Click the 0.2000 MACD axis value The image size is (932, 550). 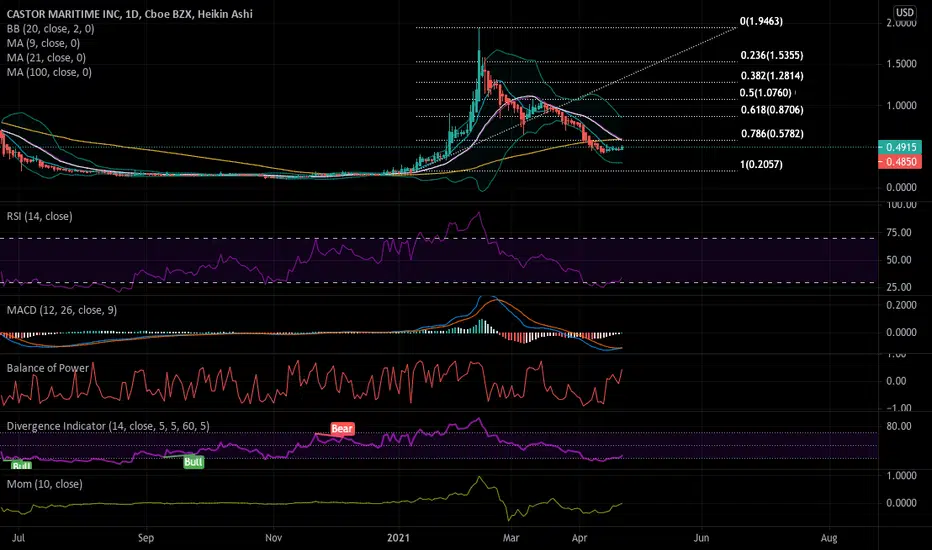pyautogui.click(x=901, y=305)
